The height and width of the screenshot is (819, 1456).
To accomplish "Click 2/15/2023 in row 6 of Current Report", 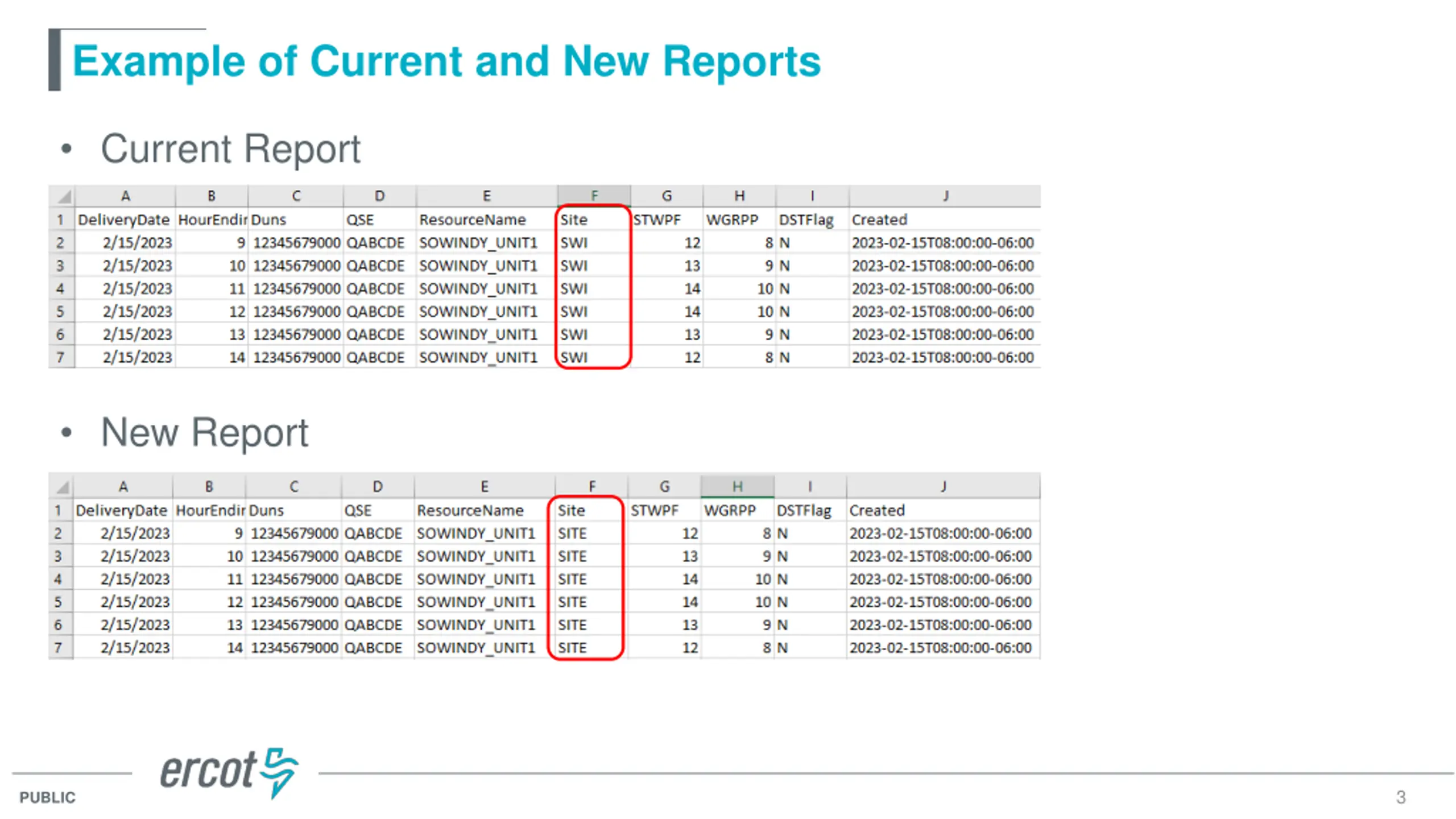I will pos(125,334).
